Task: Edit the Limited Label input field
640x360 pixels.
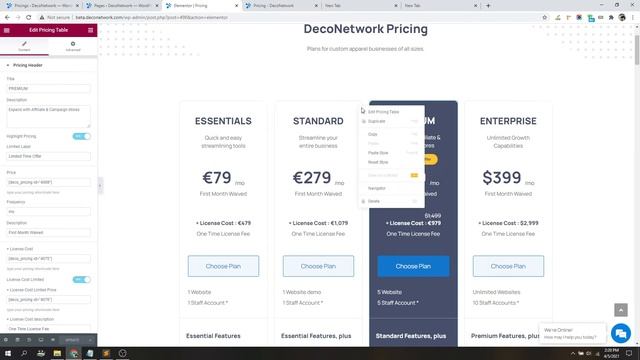Action: click(x=48, y=156)
